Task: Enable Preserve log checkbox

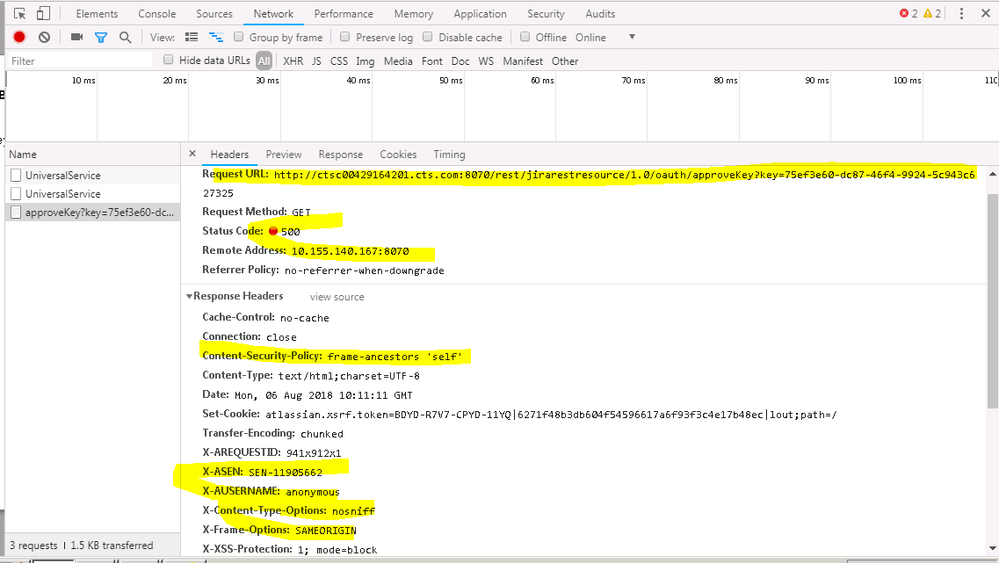Action: point(345,37)
